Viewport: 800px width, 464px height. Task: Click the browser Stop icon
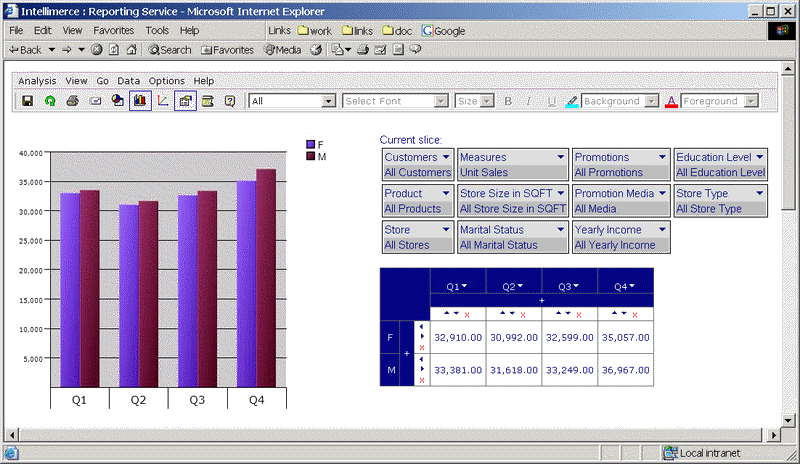(96, 50)
